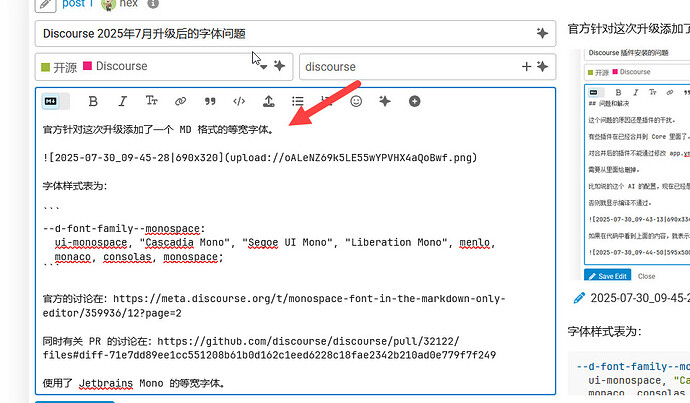Click the discourse tags field
The height and width of the screenshot is (403, 690).
pyautogui.click(x=427, y=67)
